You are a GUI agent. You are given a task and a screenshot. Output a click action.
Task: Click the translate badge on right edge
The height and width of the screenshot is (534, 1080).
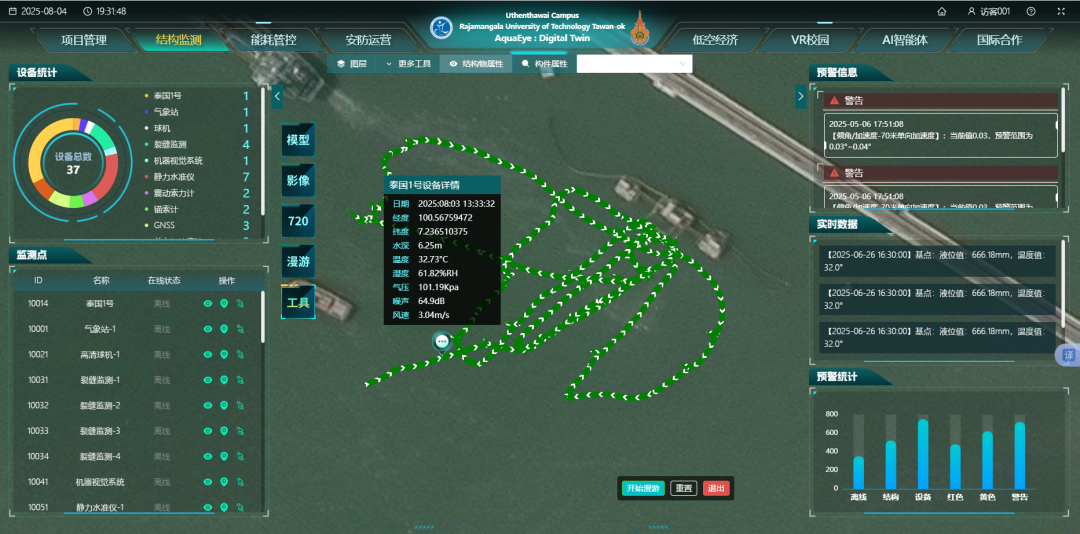(x=1068, y=356)
